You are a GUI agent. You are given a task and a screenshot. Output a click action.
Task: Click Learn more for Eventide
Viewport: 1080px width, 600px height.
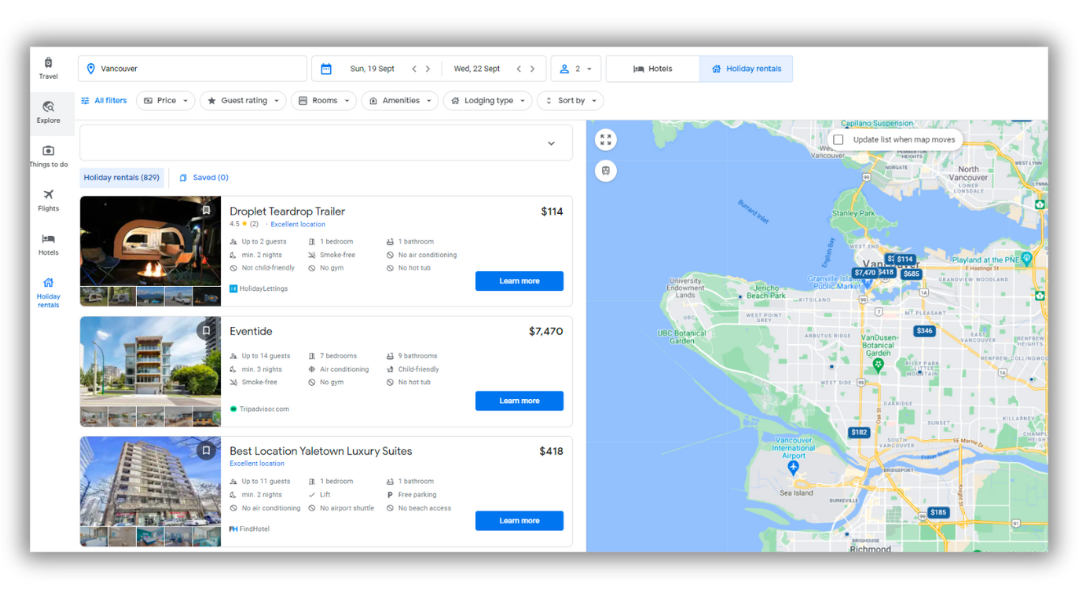[519, 401]
